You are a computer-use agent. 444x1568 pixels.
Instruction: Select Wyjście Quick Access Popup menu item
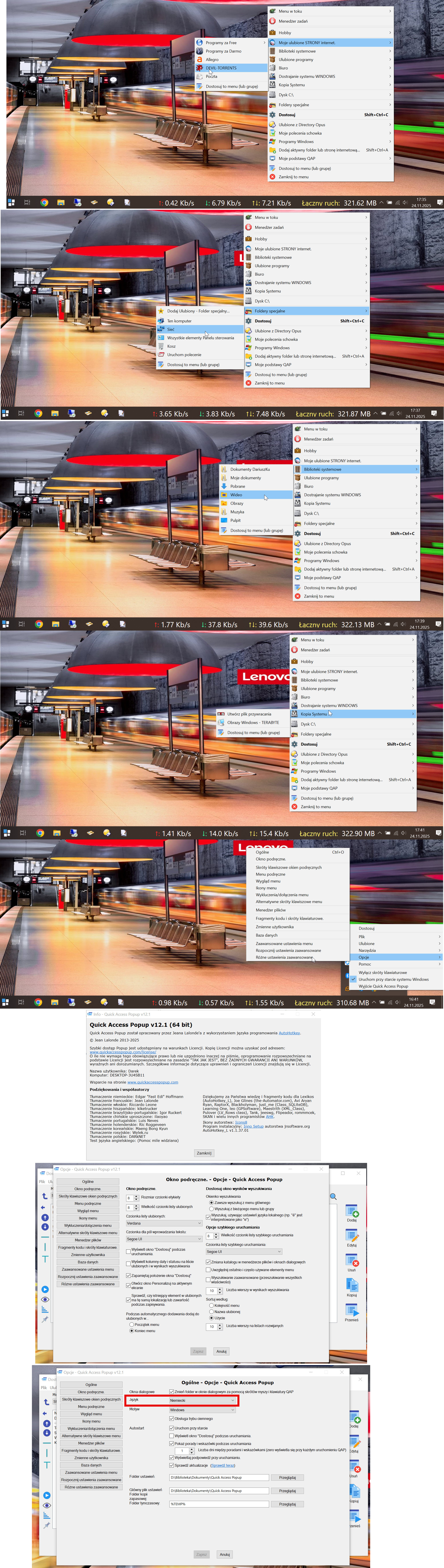(383, 986)
